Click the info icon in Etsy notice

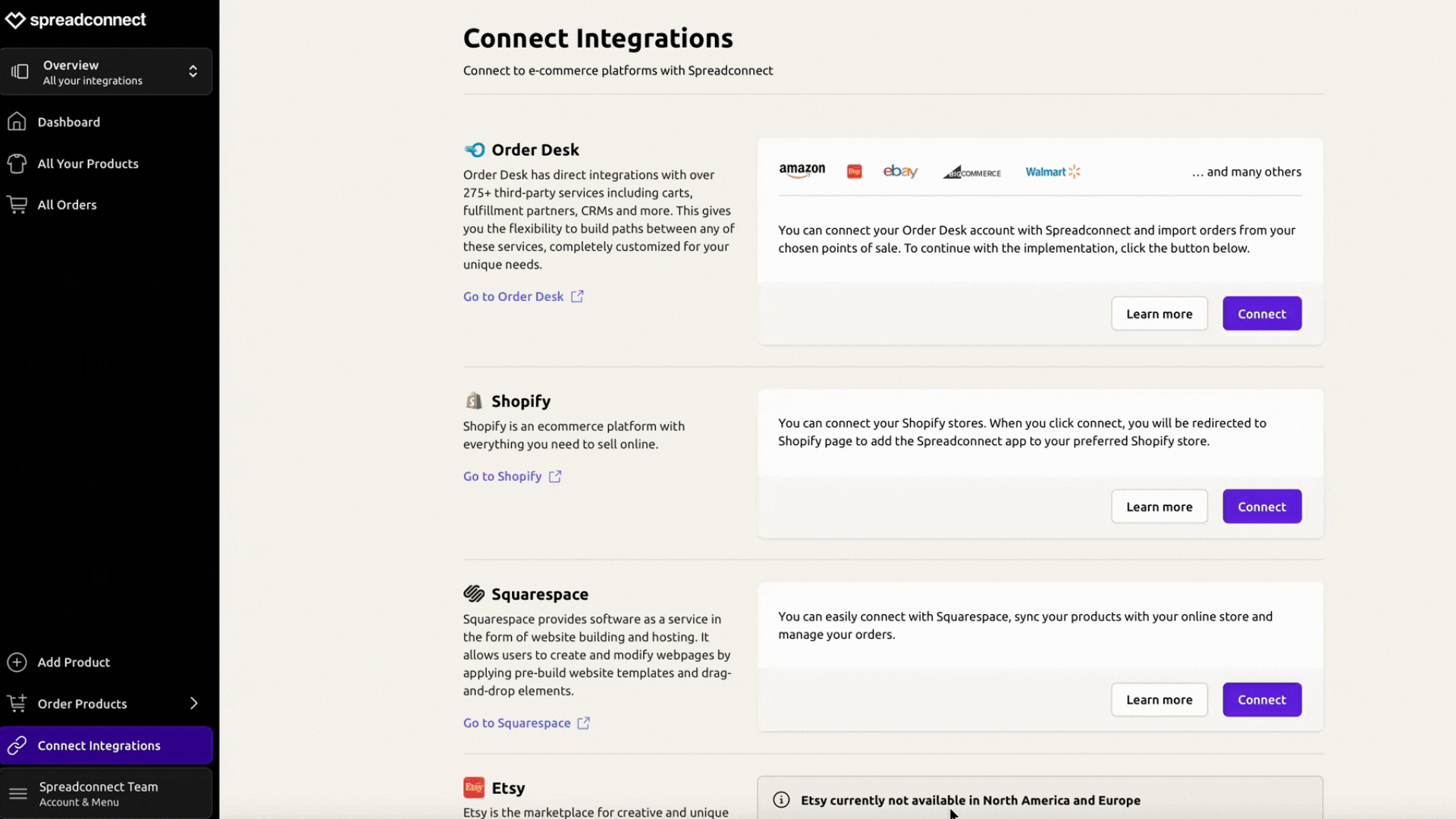pos(781,800)
